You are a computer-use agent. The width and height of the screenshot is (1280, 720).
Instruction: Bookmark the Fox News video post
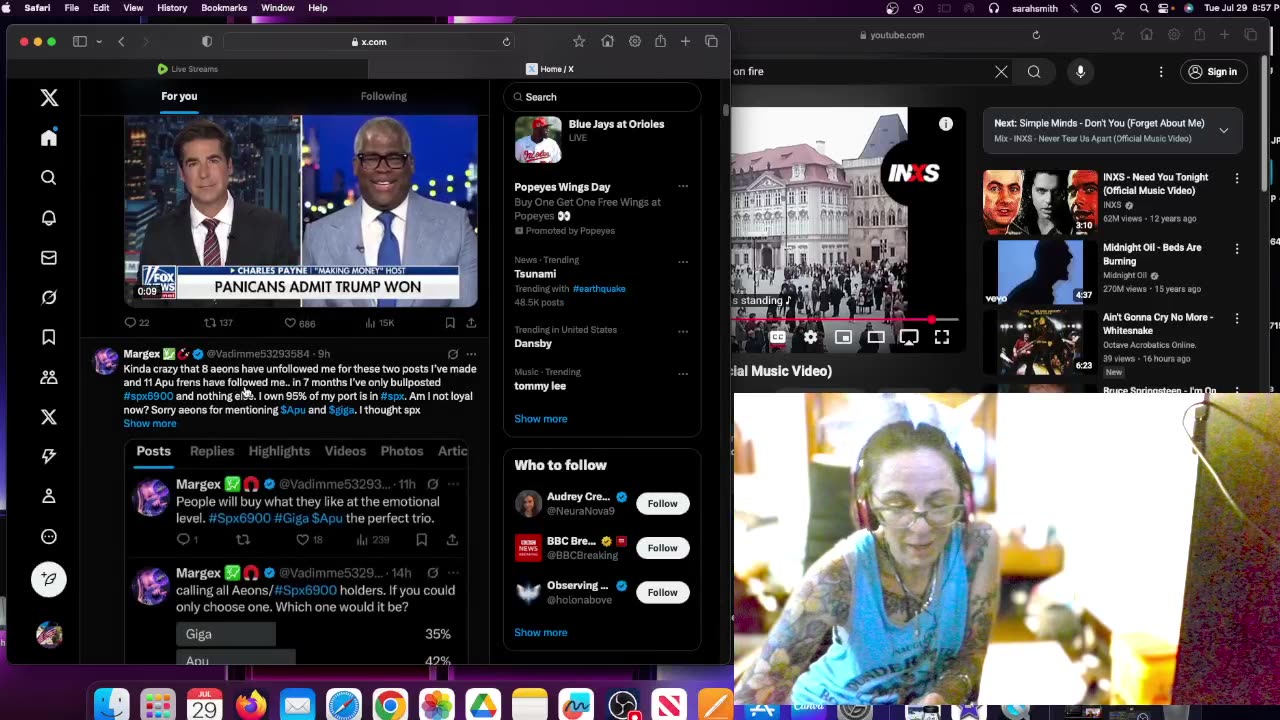(450, 323)
